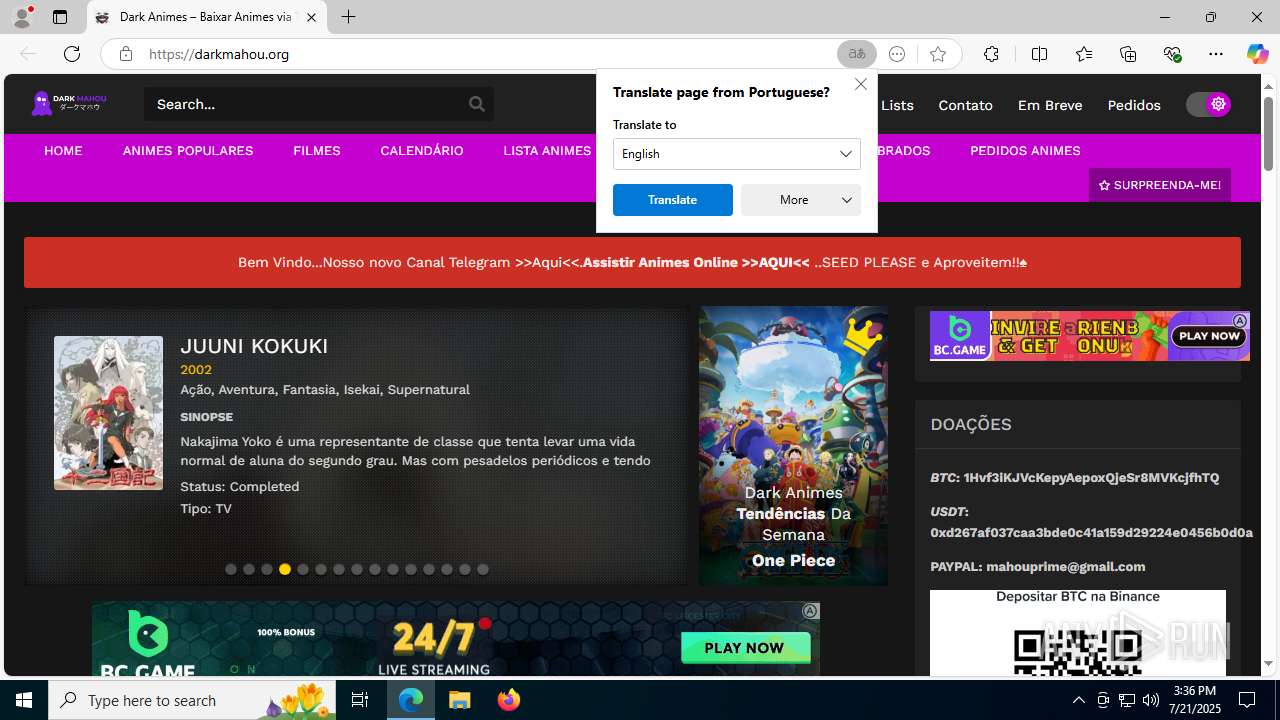Toggle split screen icon

coord(1039,54)
